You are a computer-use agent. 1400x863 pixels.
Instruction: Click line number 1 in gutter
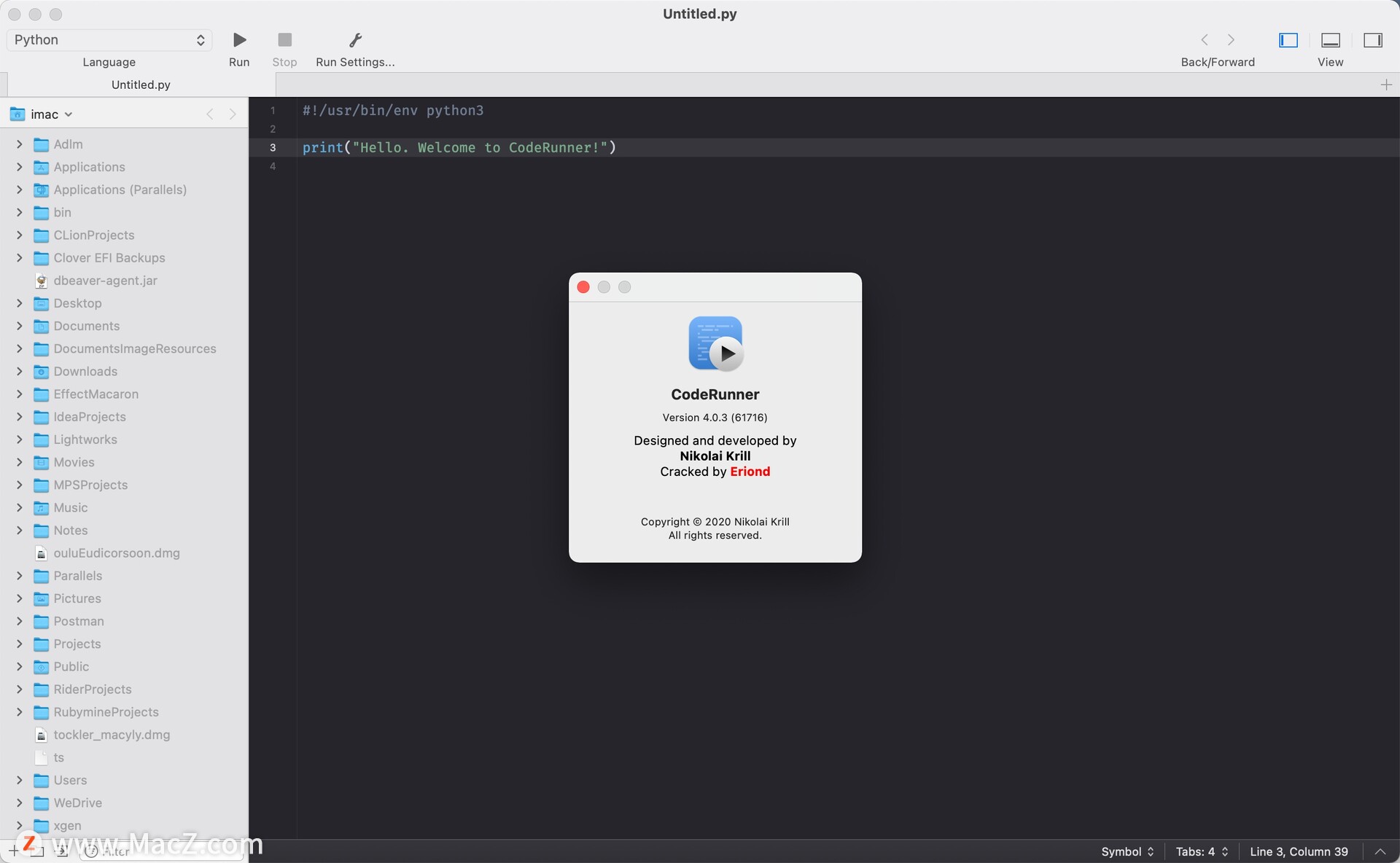tap(273, 111)
